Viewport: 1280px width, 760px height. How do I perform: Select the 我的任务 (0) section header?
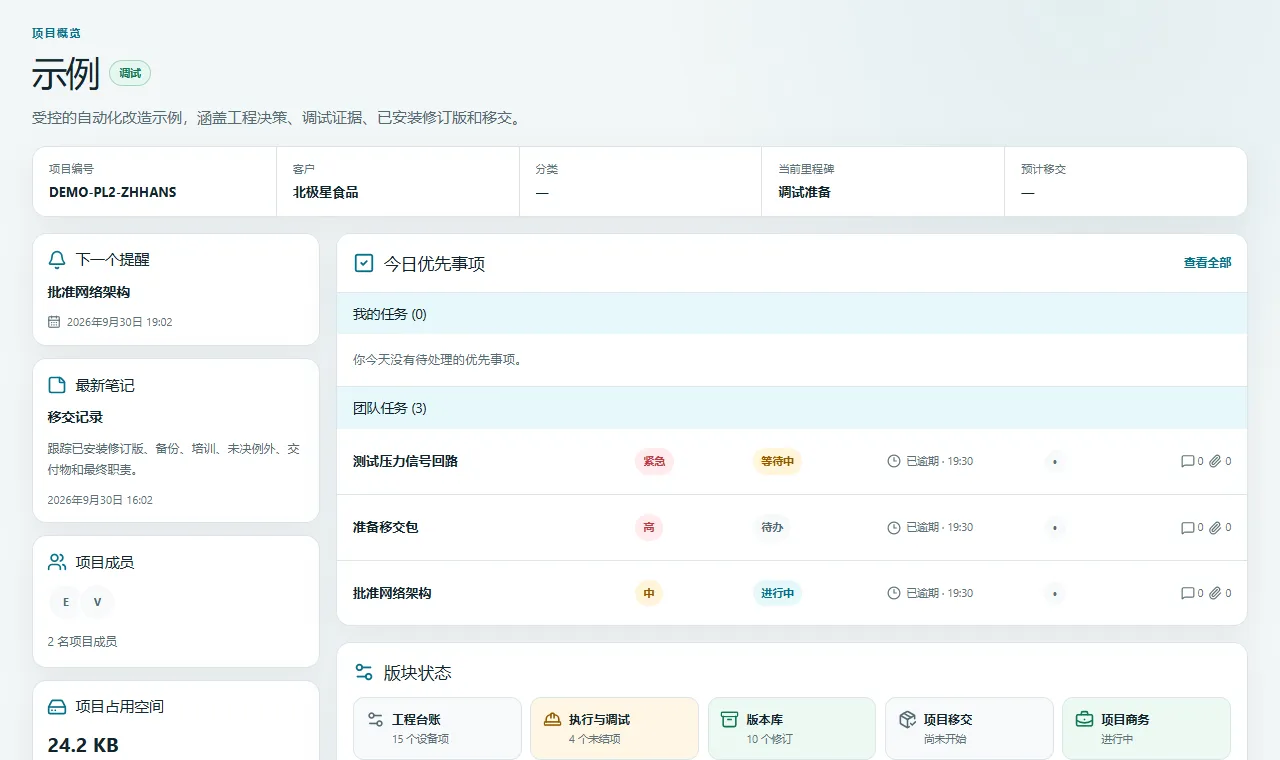click(792, 314)
